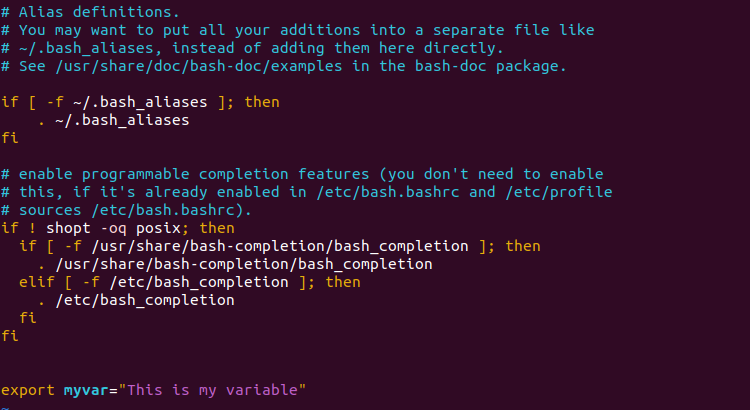The image size is (750, 410).
Task: Click the indented inner 'fi' keyword
Action: point(28,318)
